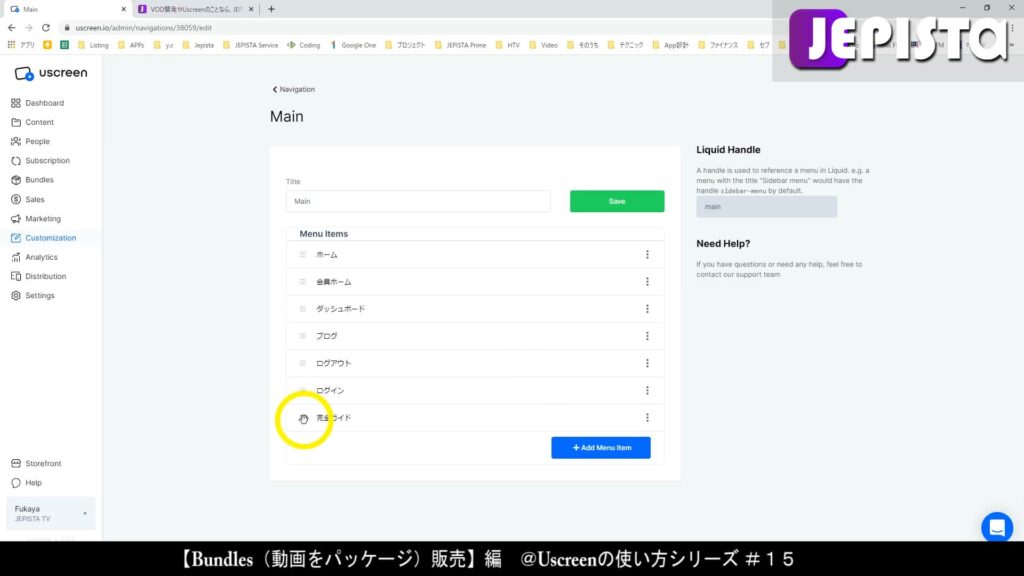The height and width of the screenshot is (576, 1024).
Task: Click the Marketing megaphone icon
Action: coord(16,219)
